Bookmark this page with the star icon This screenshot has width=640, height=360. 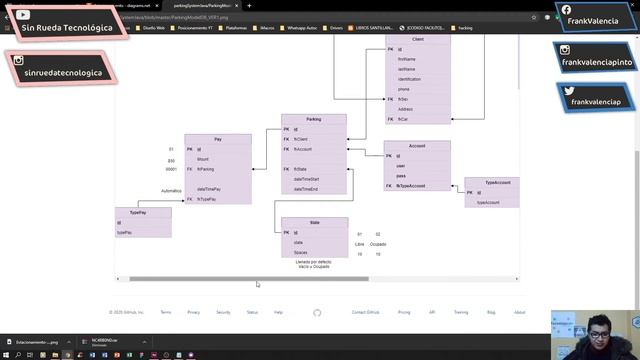(x=533, y=18)
